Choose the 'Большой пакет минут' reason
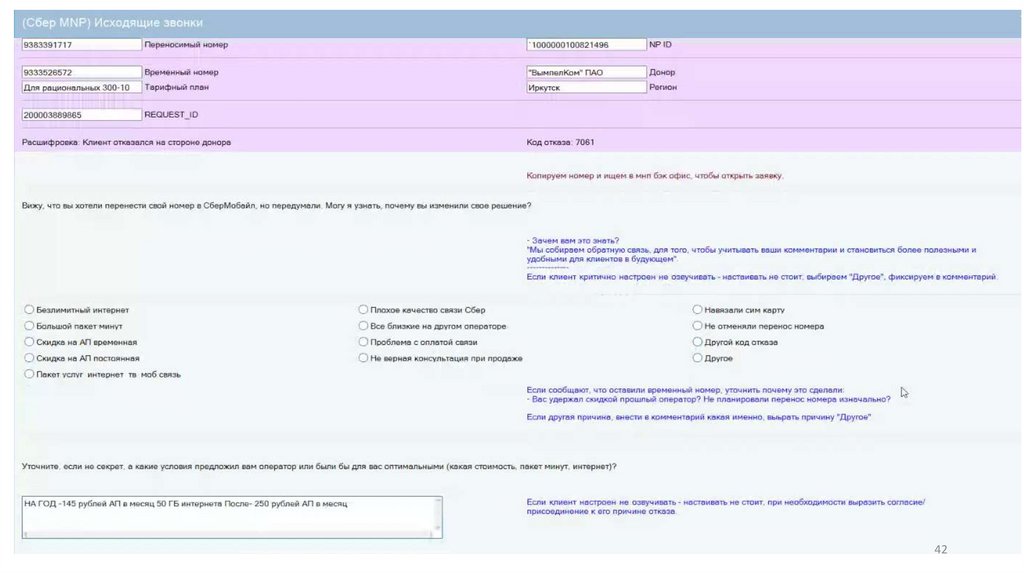The image size is (1024, 574). pyautogui.click(x=29, y=325)
